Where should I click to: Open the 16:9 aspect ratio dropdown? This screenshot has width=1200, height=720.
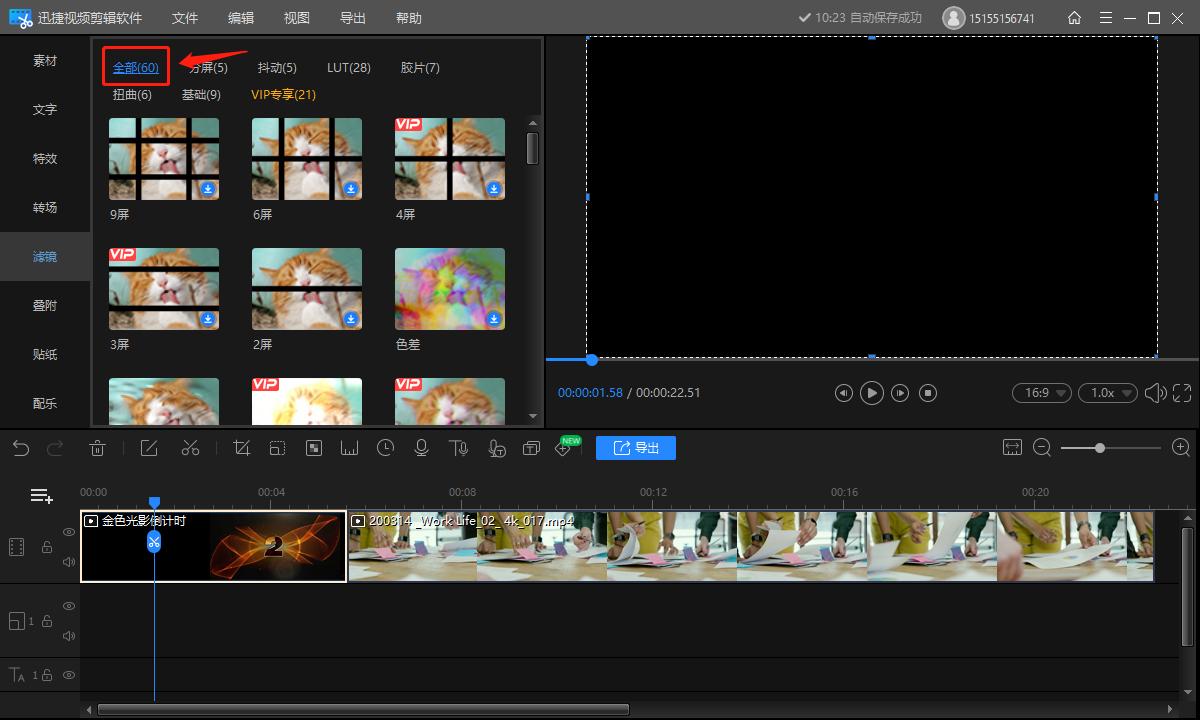point(1041,393)
